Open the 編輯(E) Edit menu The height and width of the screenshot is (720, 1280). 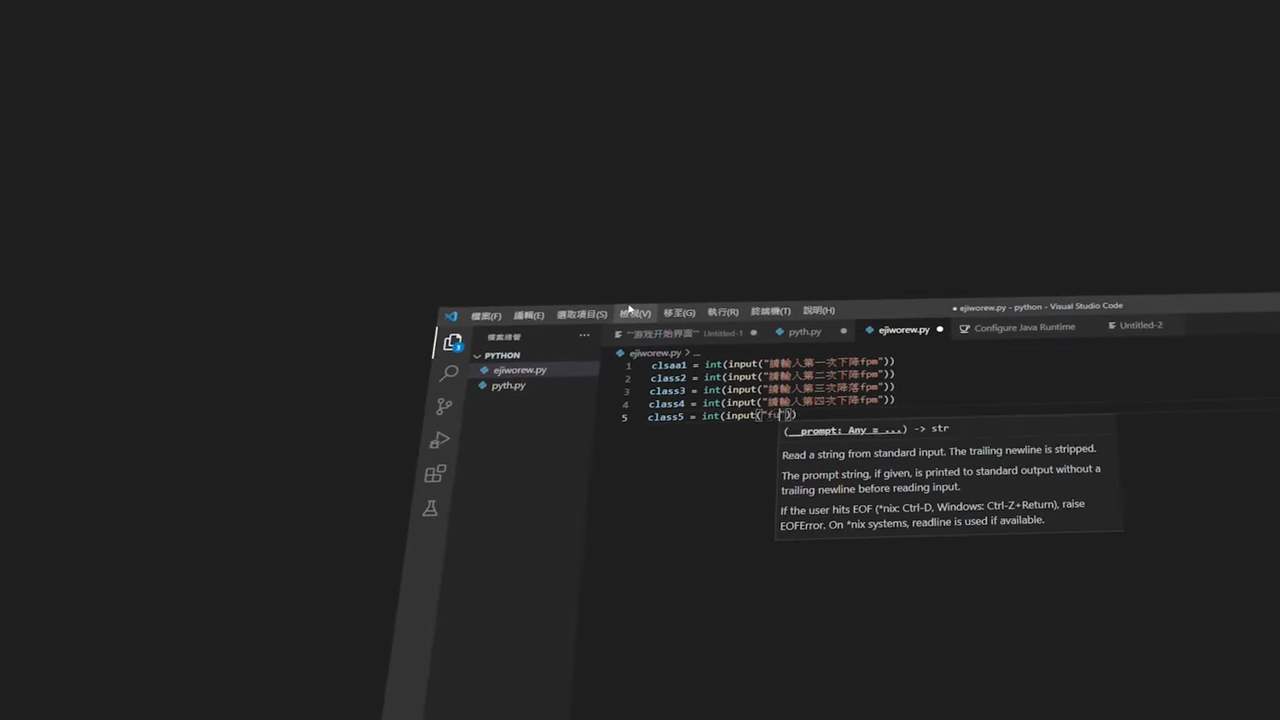coord(529,315)
